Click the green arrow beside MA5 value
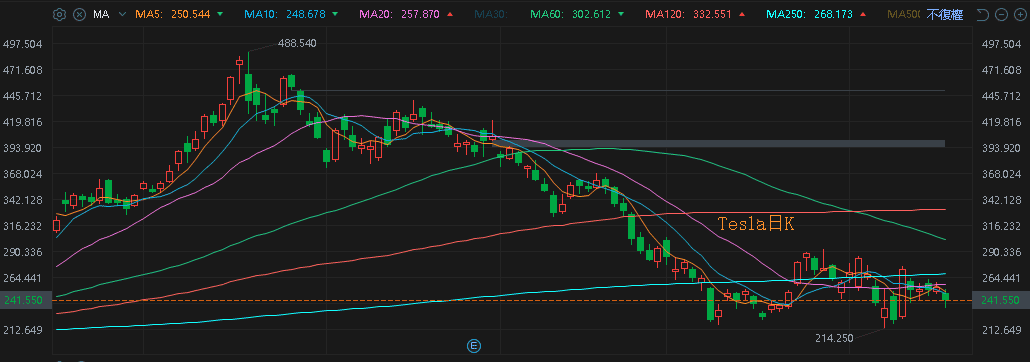This screenshot has width=1030, height=362. pos(220,14)
